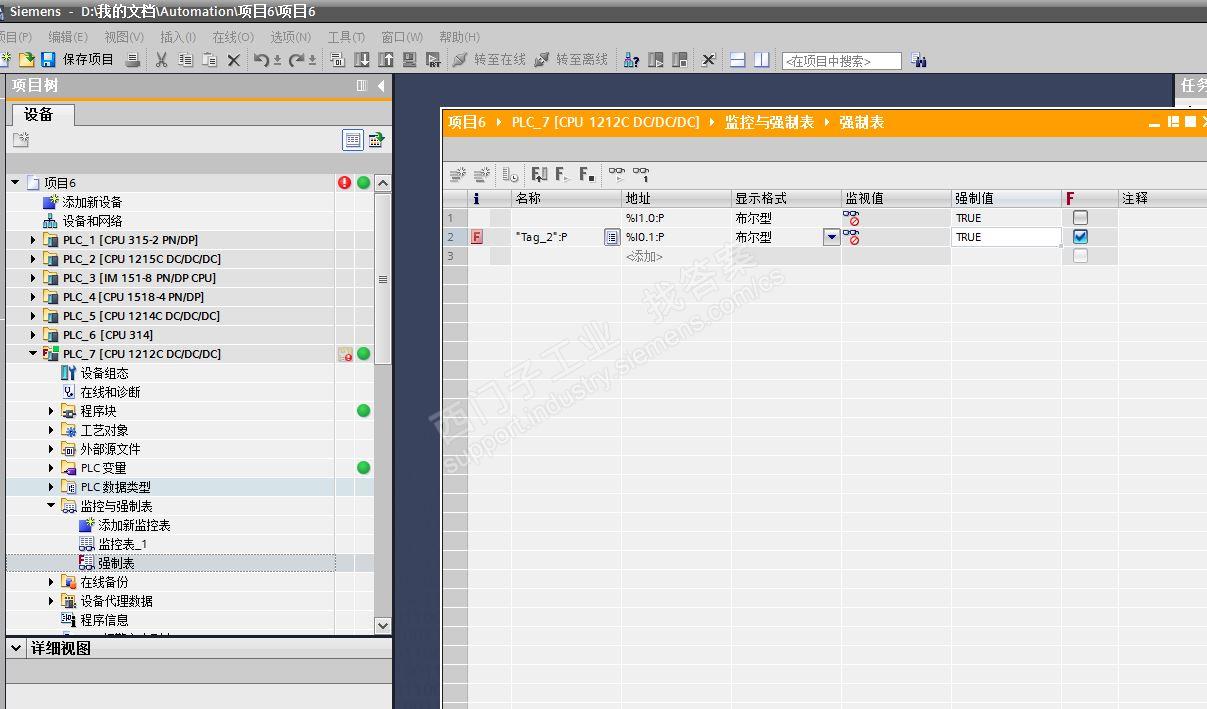Screen dimensions: 1207x709
Task: Collapse PLC_7 [CPU 1212C DC/DC/DC] node
Action: [33, 354]
